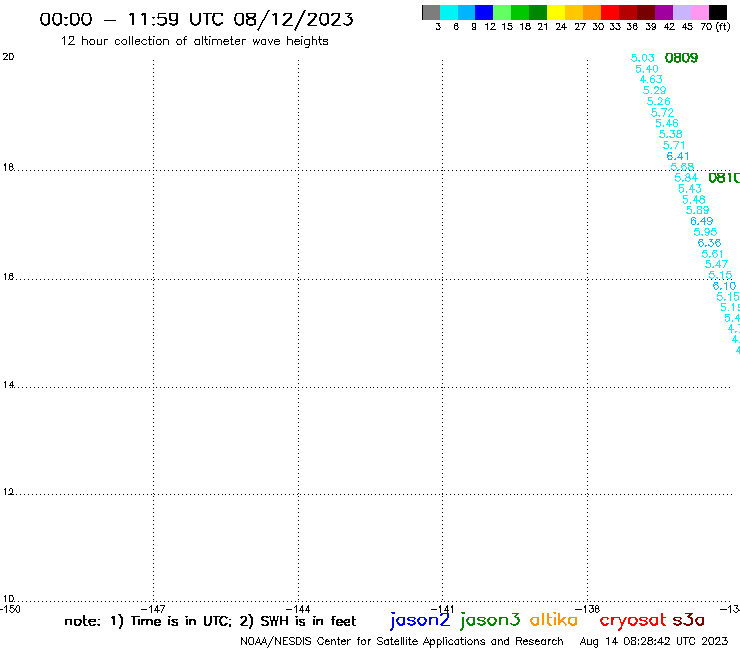Screen dimensions: 740x650
Task: Click the latitude 14 axis label
Action: click(x=8, y=385)
